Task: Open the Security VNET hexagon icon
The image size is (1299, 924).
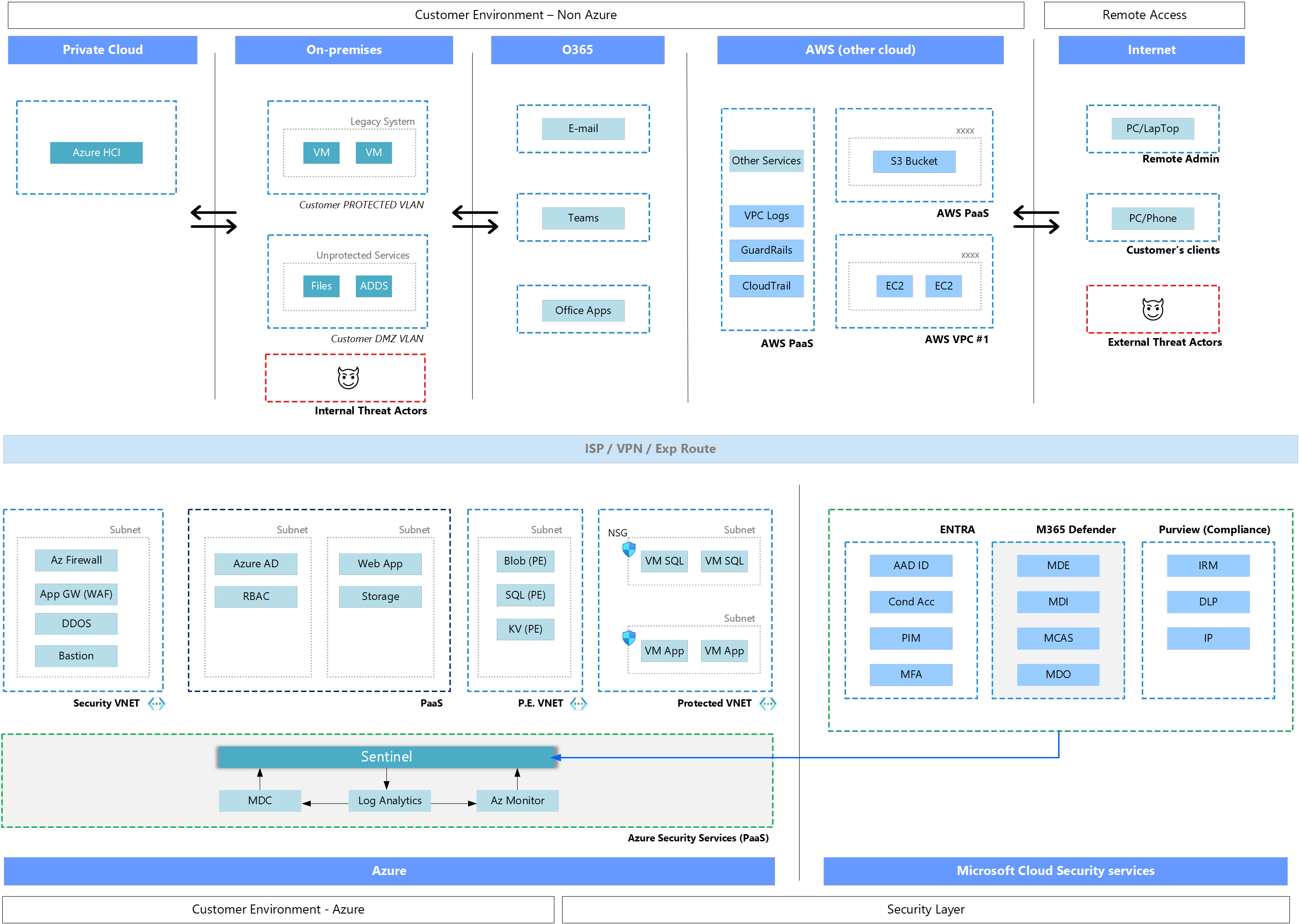Action: click(156, 703)
